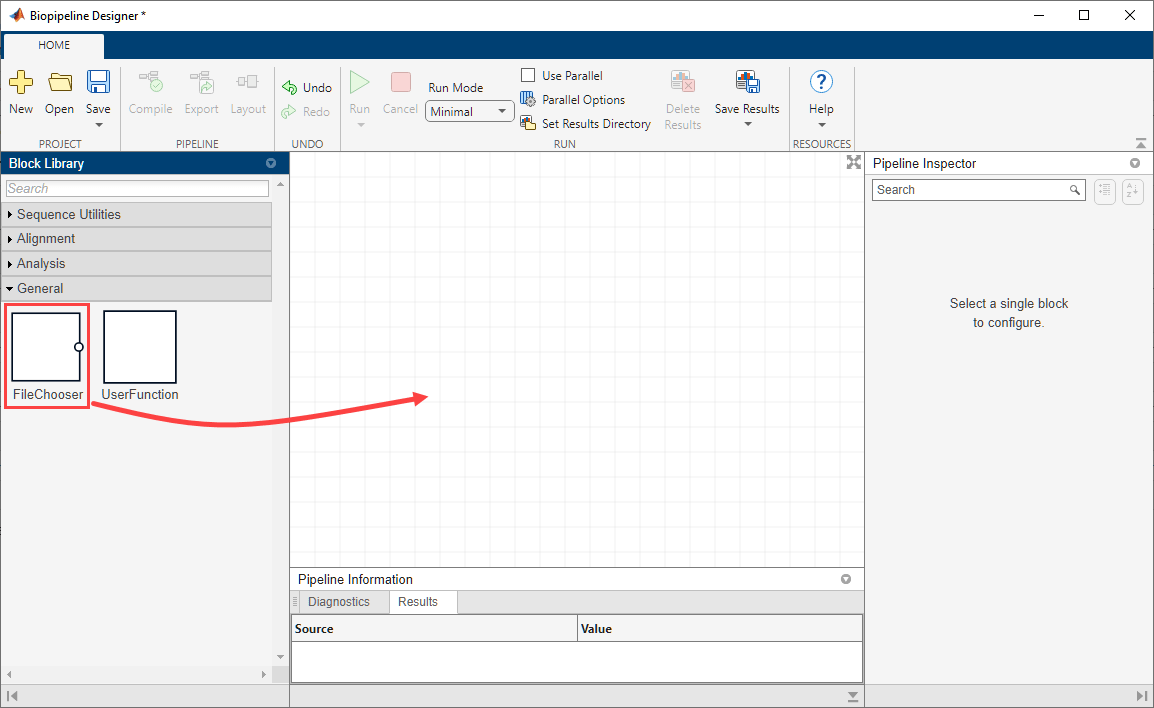Click the Layout pipeline icon

[247, 82]
